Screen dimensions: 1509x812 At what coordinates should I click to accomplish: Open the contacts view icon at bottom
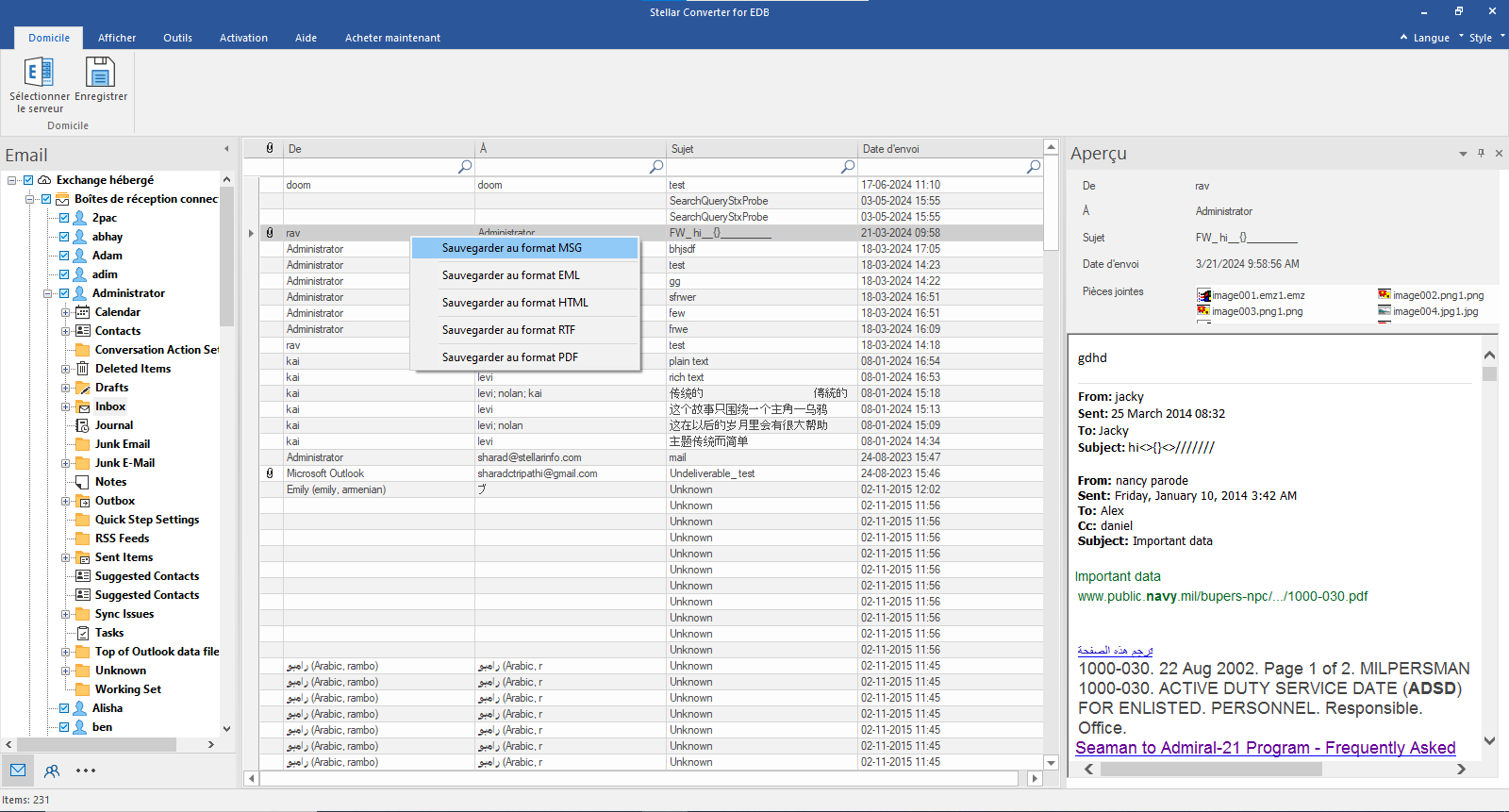point(52,771)
